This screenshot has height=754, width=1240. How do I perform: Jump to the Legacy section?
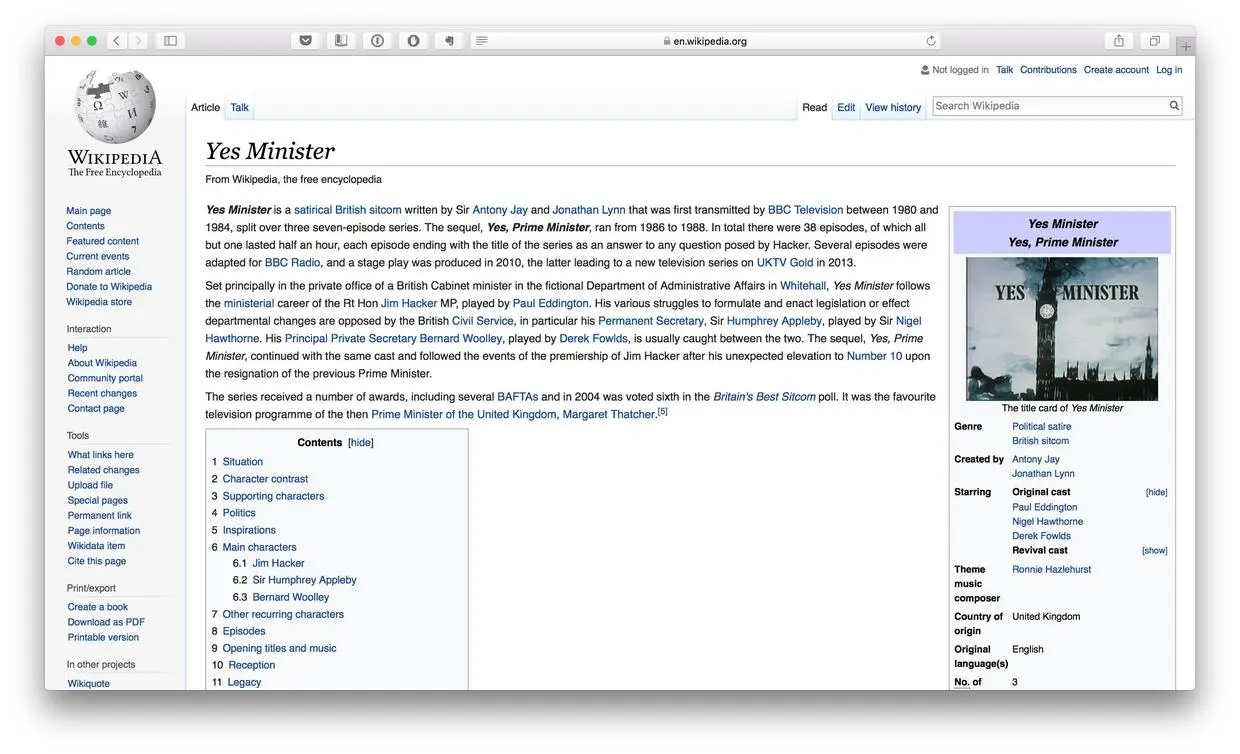244,682
